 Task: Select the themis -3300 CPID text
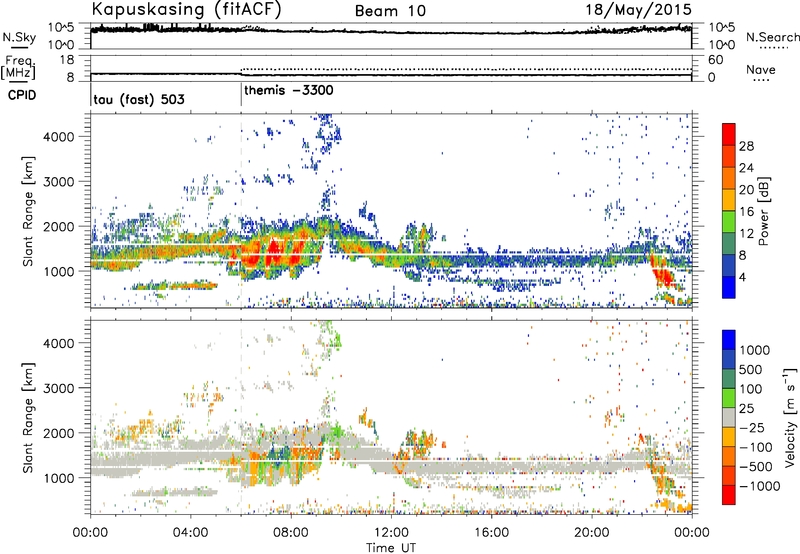coord(289,90)
